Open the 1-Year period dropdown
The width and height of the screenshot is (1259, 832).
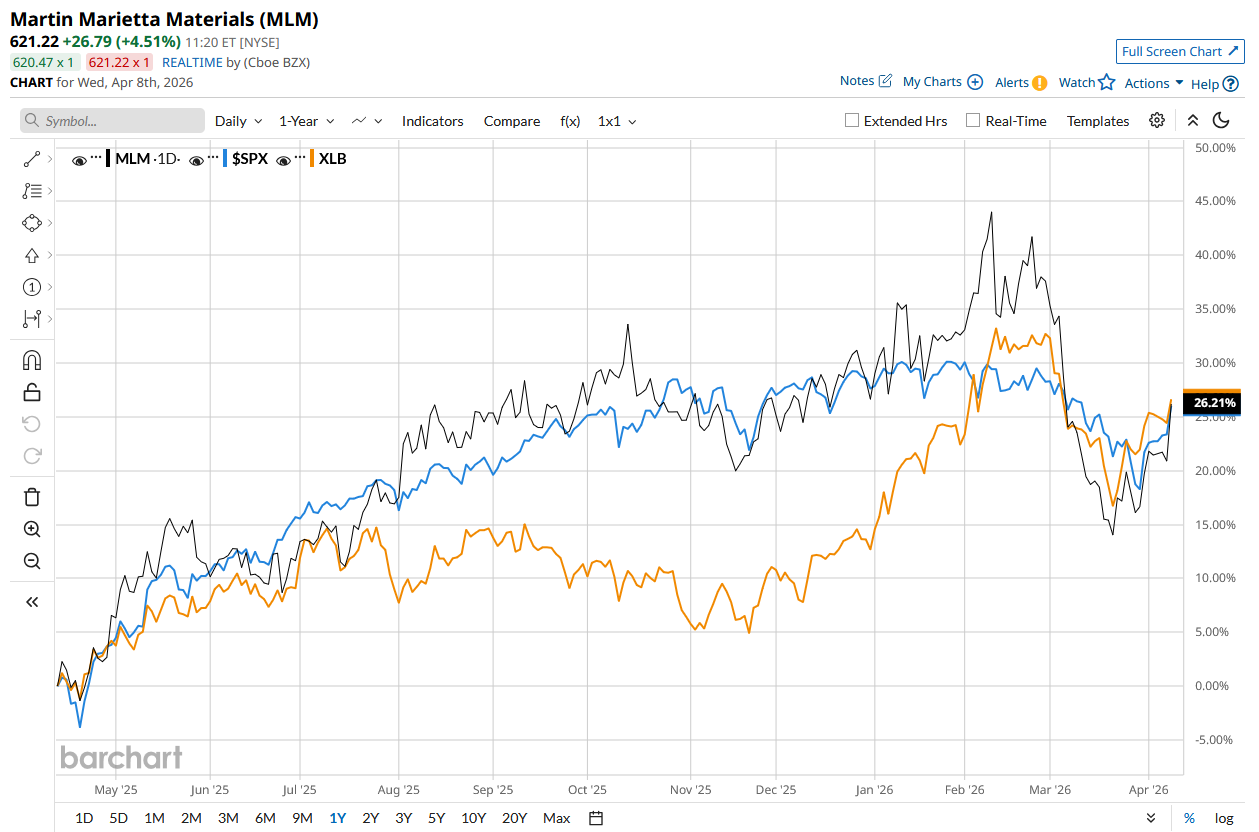click(306, 121)
